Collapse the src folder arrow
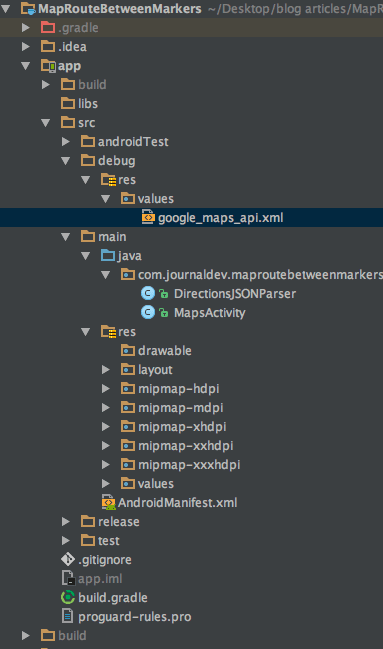Image resolution: width=383 pixels, height=649 pixels. pos(46,123)
